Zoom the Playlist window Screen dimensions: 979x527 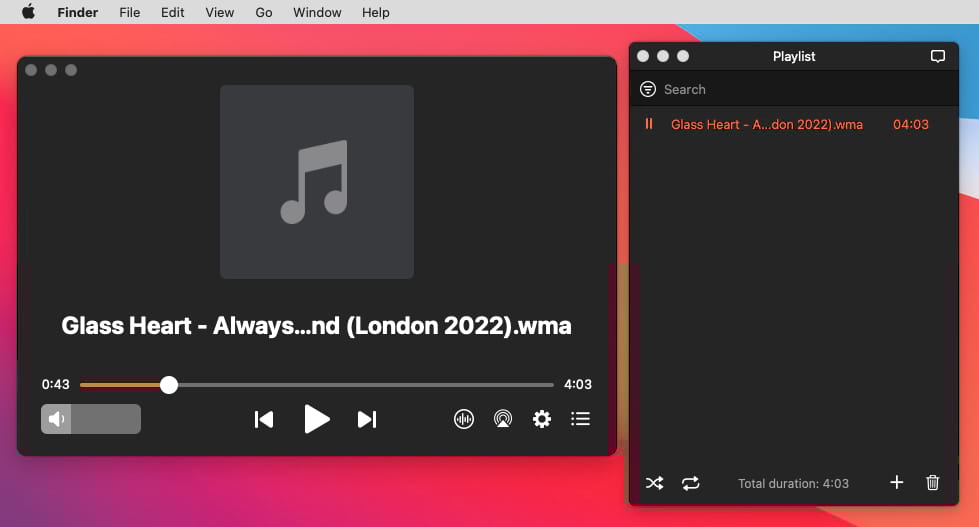tap(683, 56)
